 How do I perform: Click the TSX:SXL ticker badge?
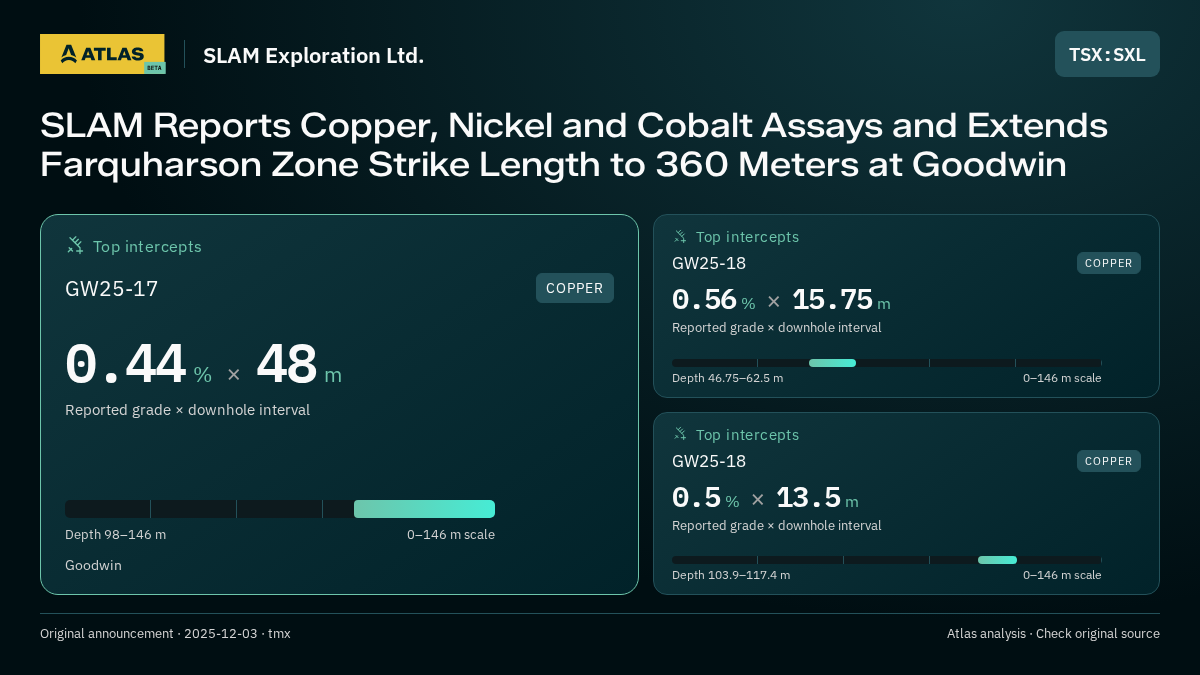pos(1107,54)
